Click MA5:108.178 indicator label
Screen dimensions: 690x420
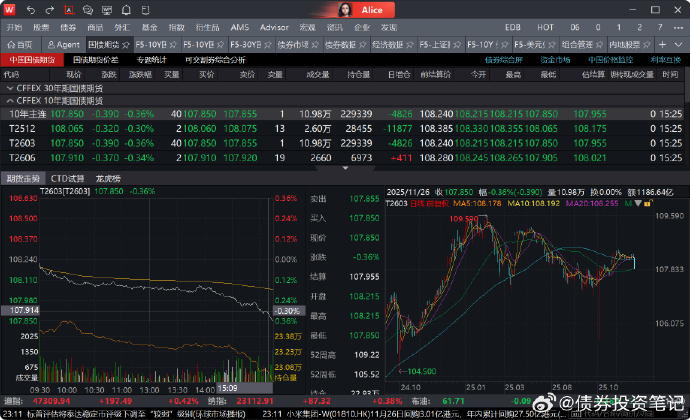(x=477, y=203)
